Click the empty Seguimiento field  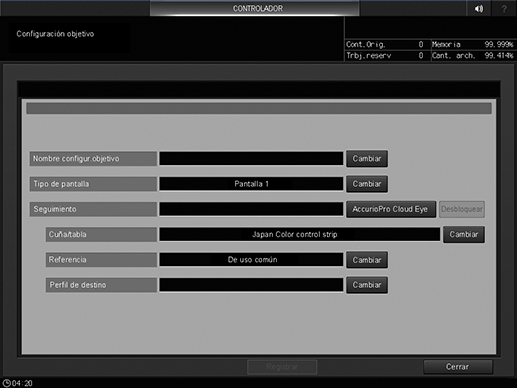pos(251,209)
